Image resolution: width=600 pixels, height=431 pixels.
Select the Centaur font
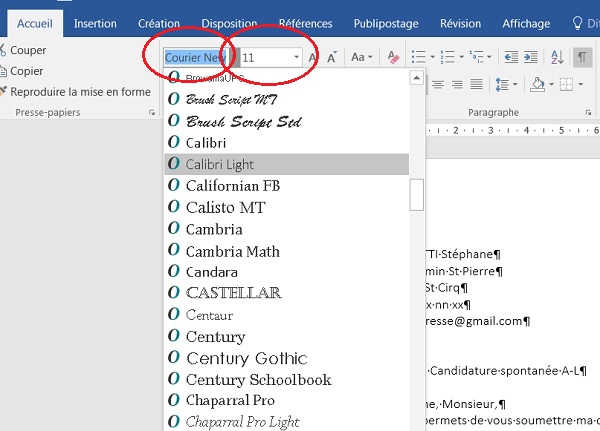[x=287, y=315]
